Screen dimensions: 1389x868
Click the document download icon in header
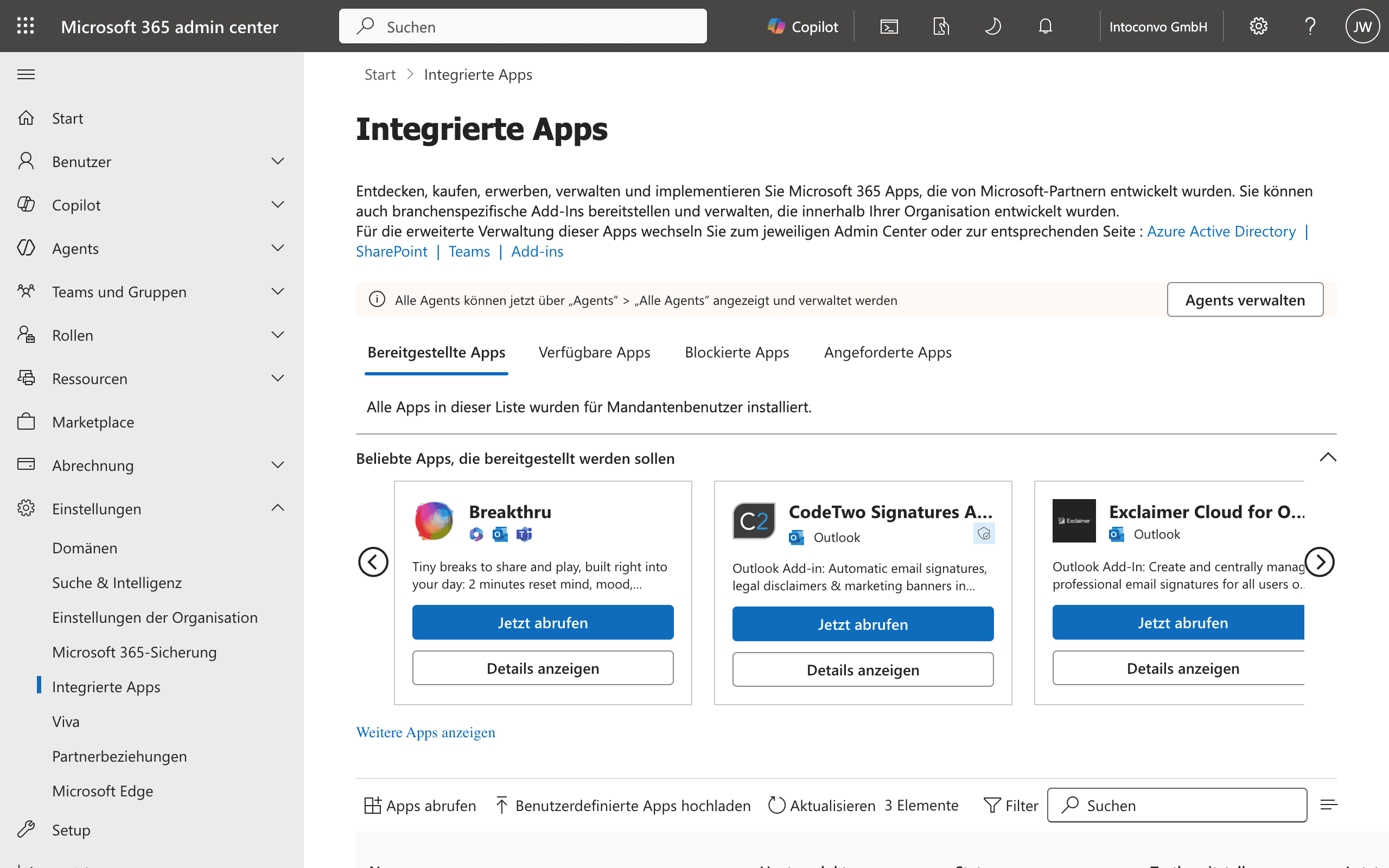click(x=941, y=27)
